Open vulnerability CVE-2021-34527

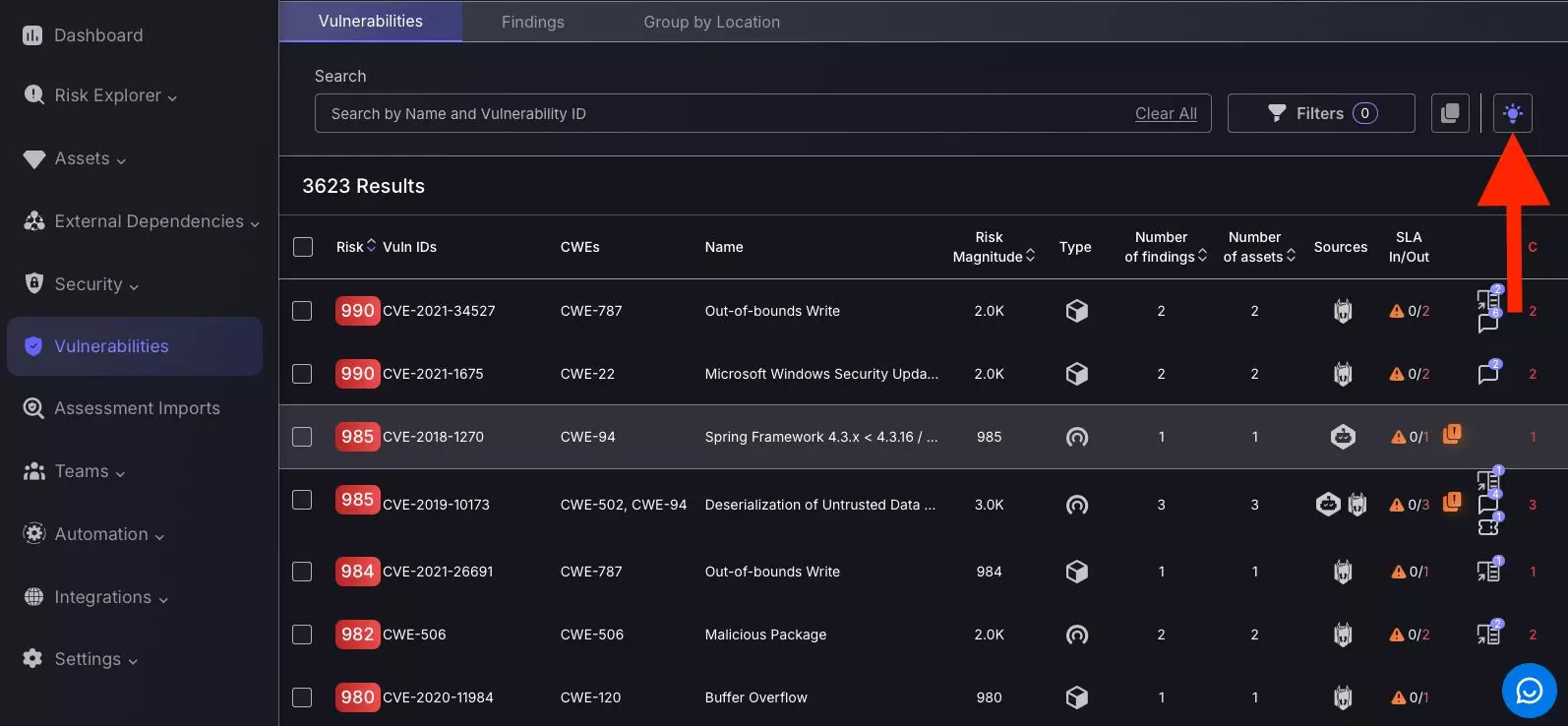pos(439,311)
